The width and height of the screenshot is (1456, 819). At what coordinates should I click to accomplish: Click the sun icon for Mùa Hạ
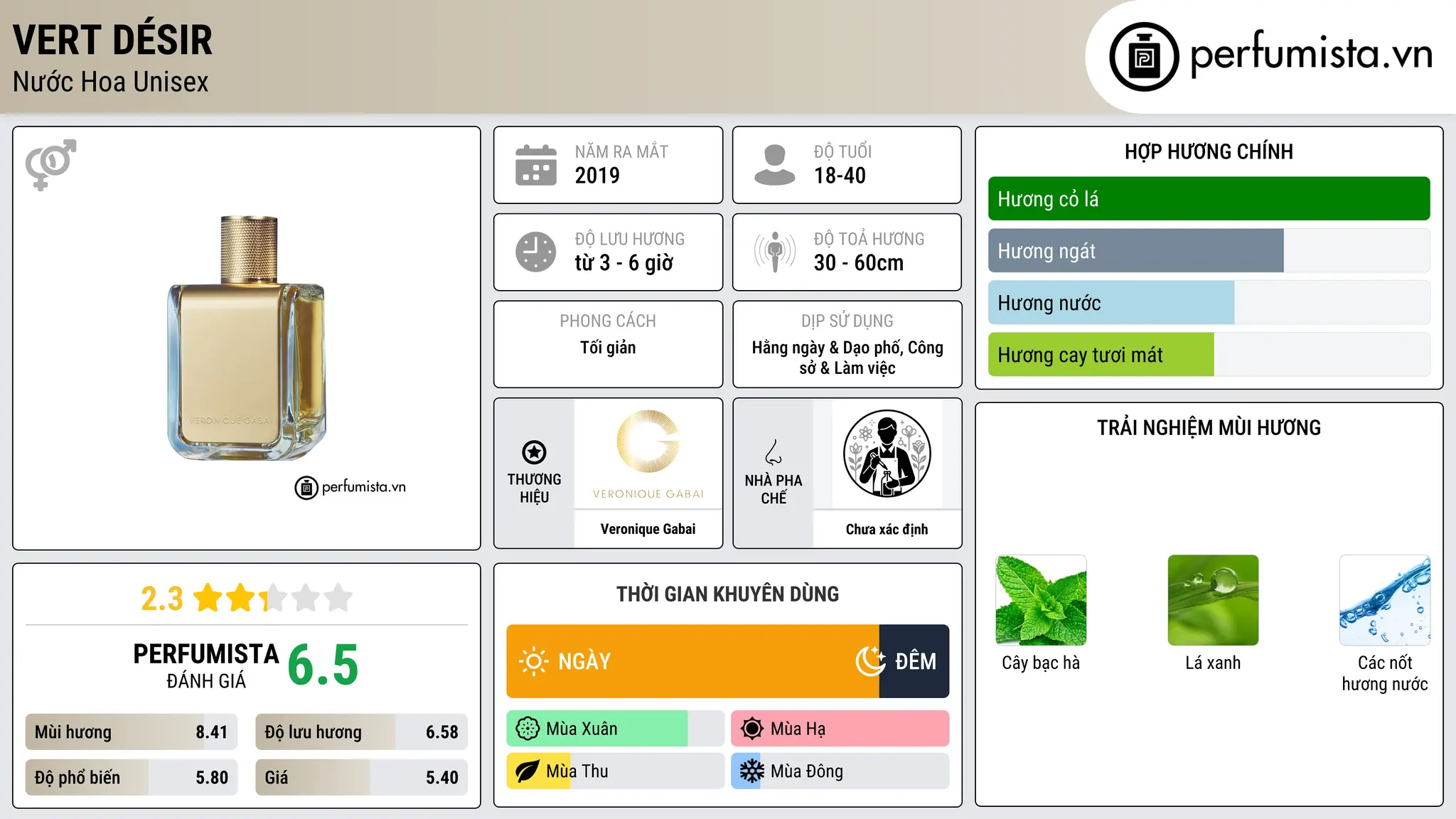tap(751, 729)
